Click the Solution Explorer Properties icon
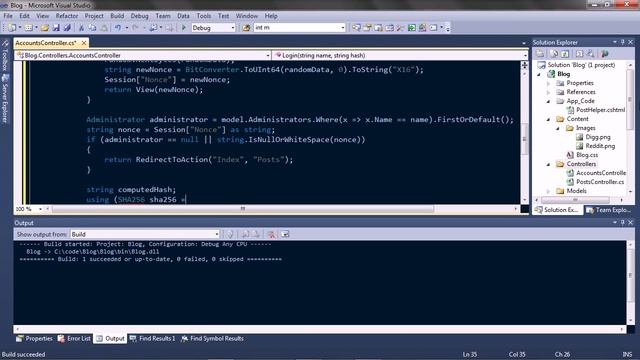 coord(540,53)
